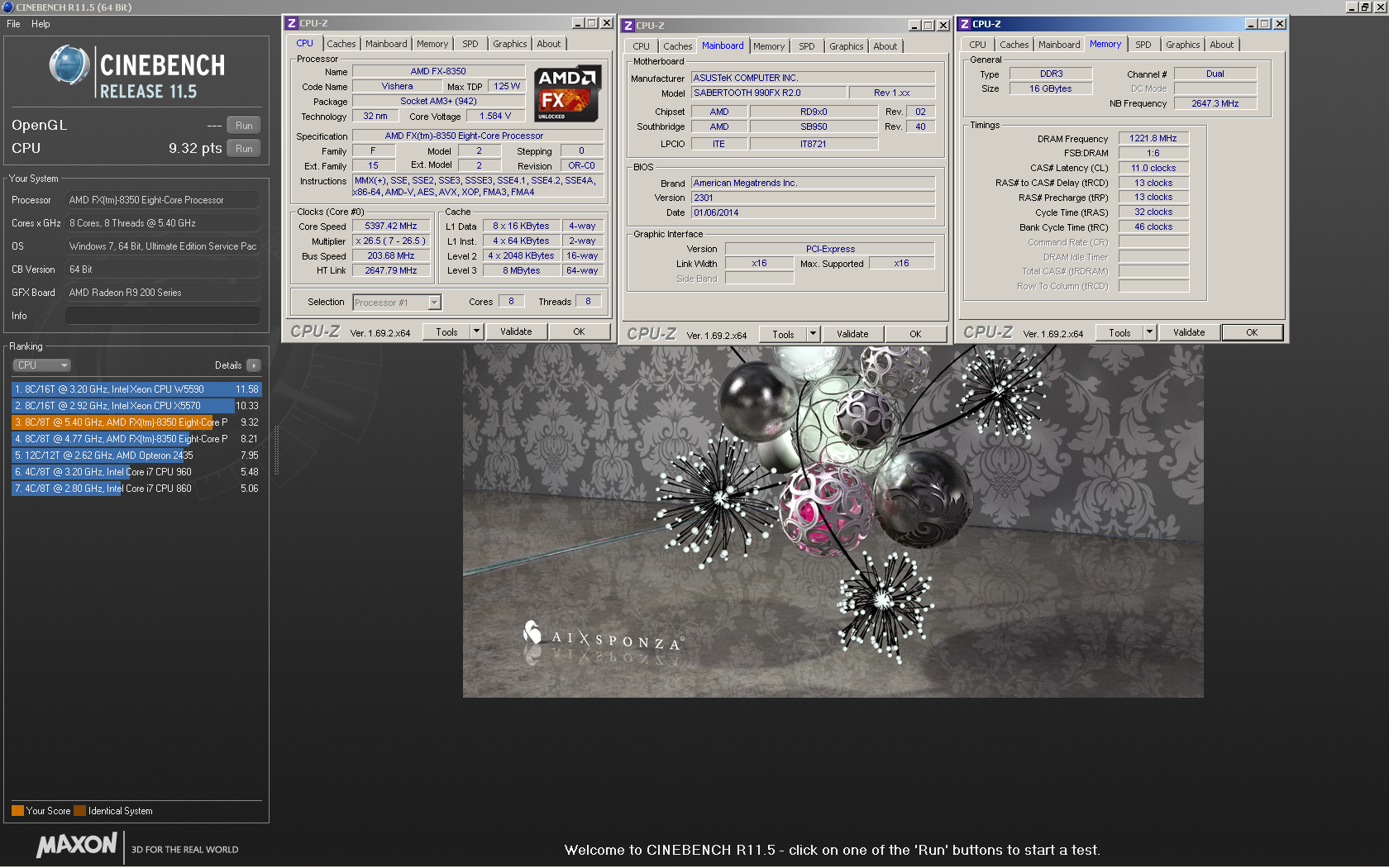Image resolution: width=1389 pixels, height=868 pixels.
Task: Click the MAXON logo
Action: pyautogui.click(x=77, y=845)
